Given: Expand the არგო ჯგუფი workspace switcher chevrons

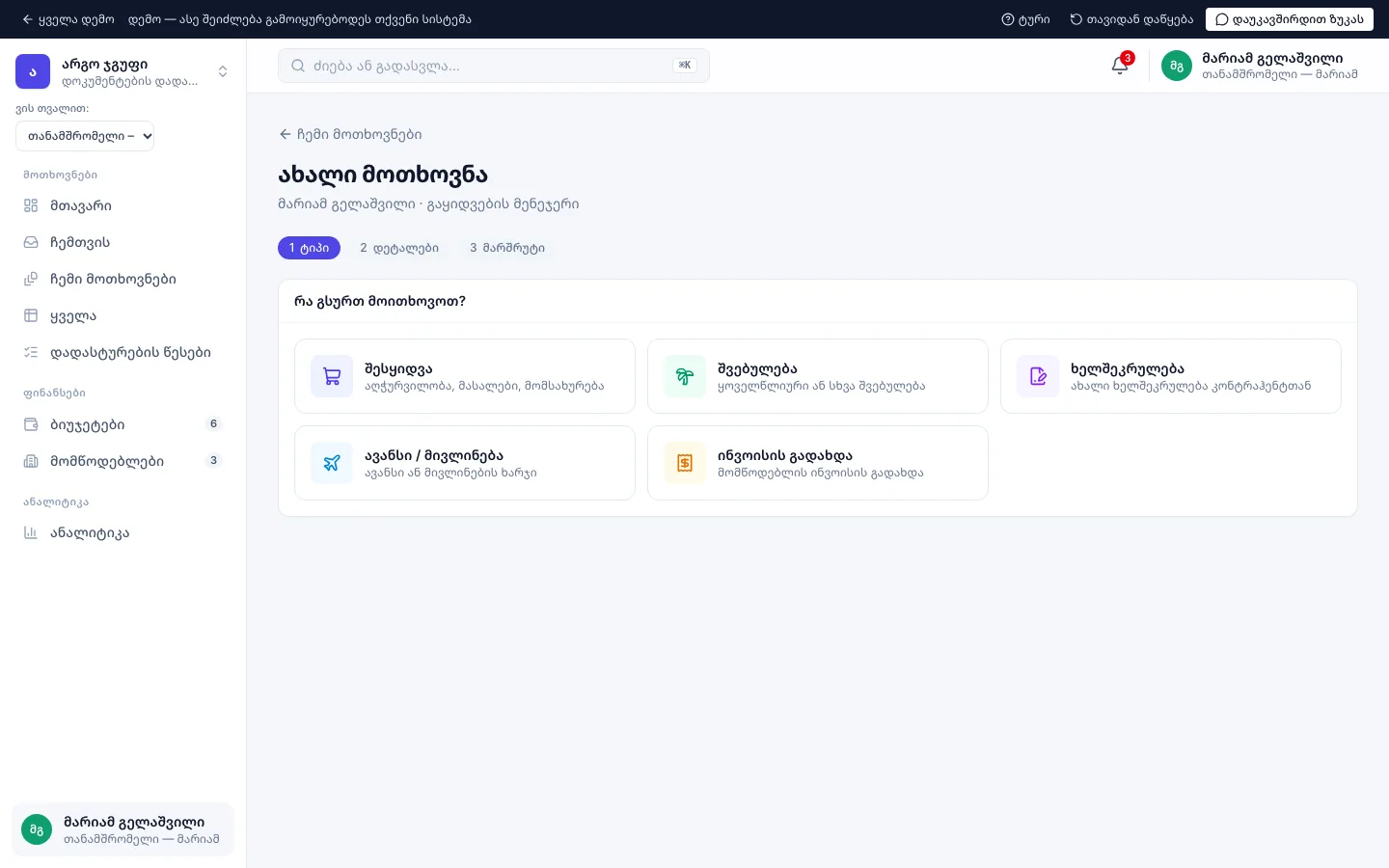Looking at the screenshot, I should [x=223, y=71].
